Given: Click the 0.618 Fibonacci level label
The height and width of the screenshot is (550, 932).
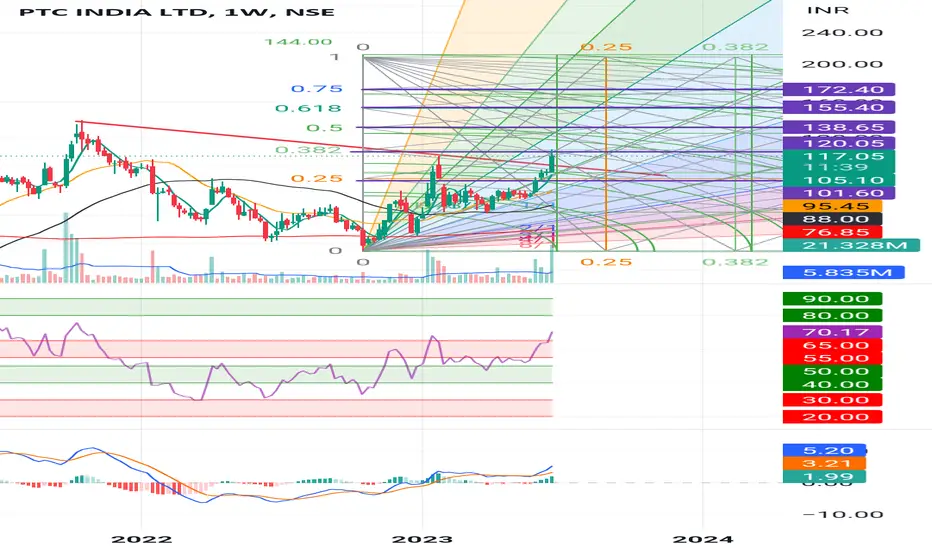Looking at the screenshot, I should coord(308,108).
